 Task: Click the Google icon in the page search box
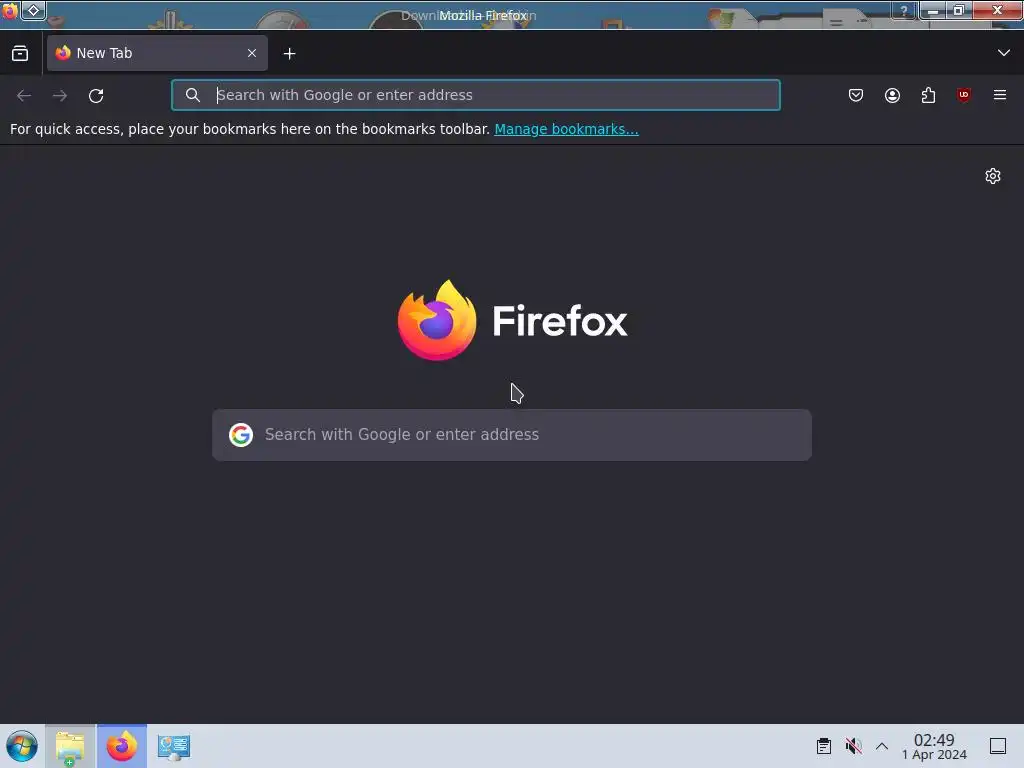tap(241, 435)
